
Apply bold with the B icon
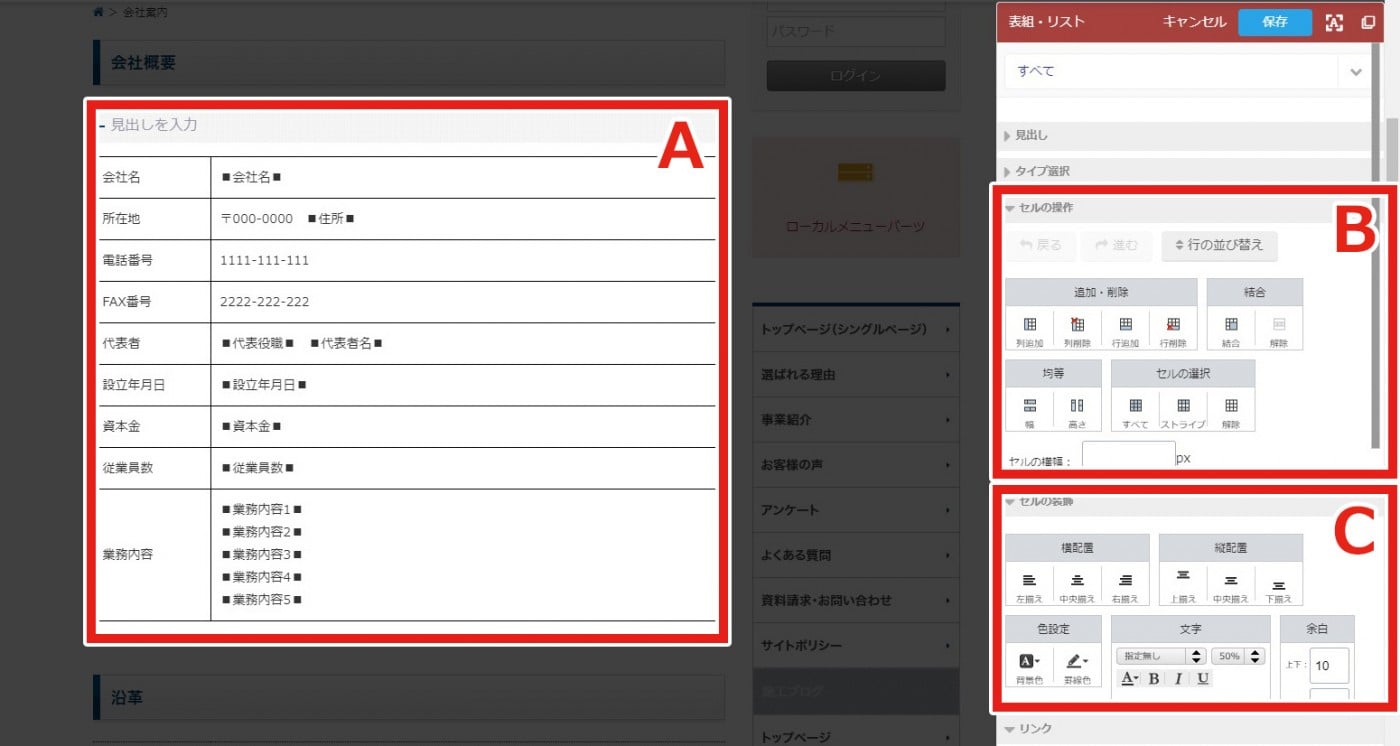coord(1153,679)
